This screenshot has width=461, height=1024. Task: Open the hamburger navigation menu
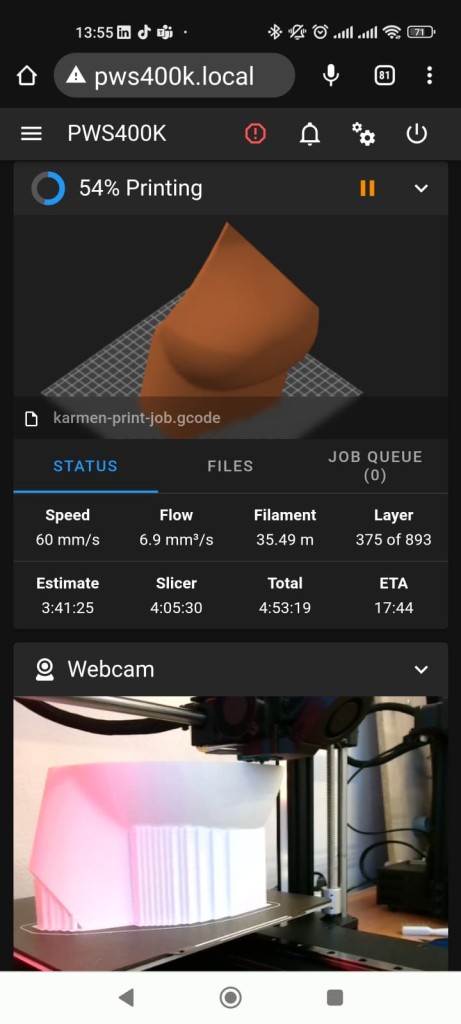[x=31, y=134]
